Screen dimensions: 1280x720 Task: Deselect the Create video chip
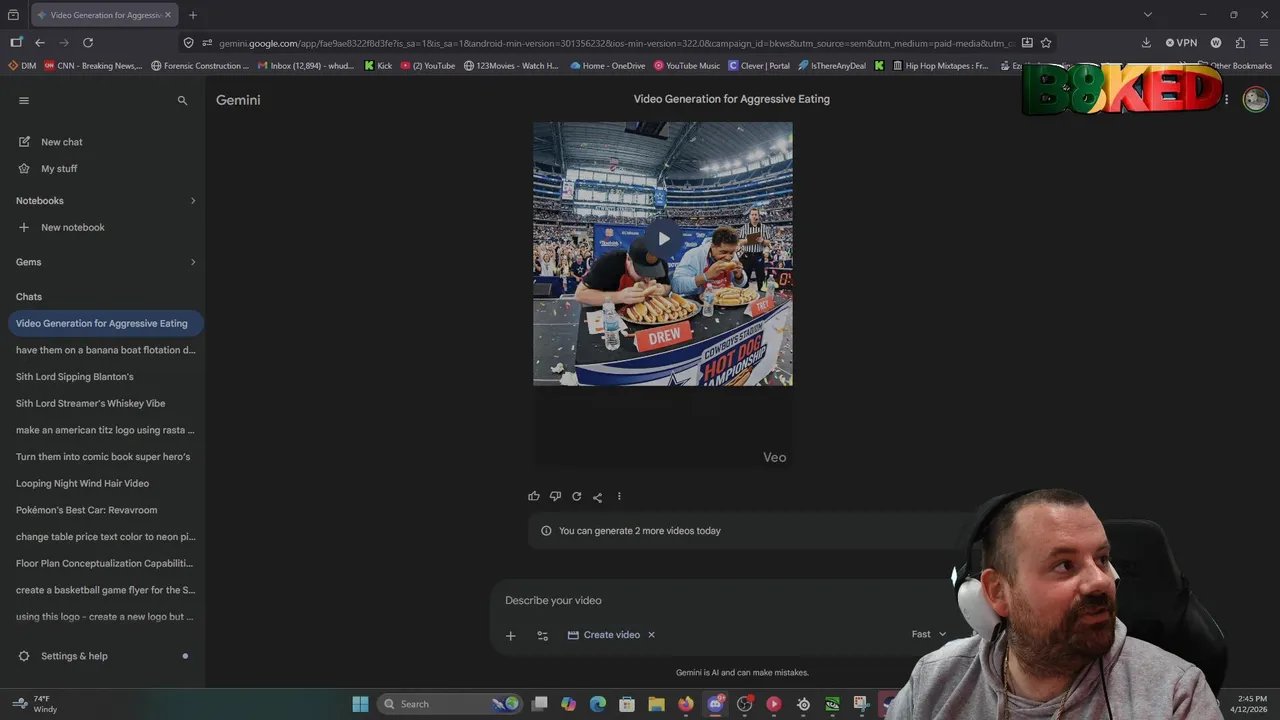651,635
